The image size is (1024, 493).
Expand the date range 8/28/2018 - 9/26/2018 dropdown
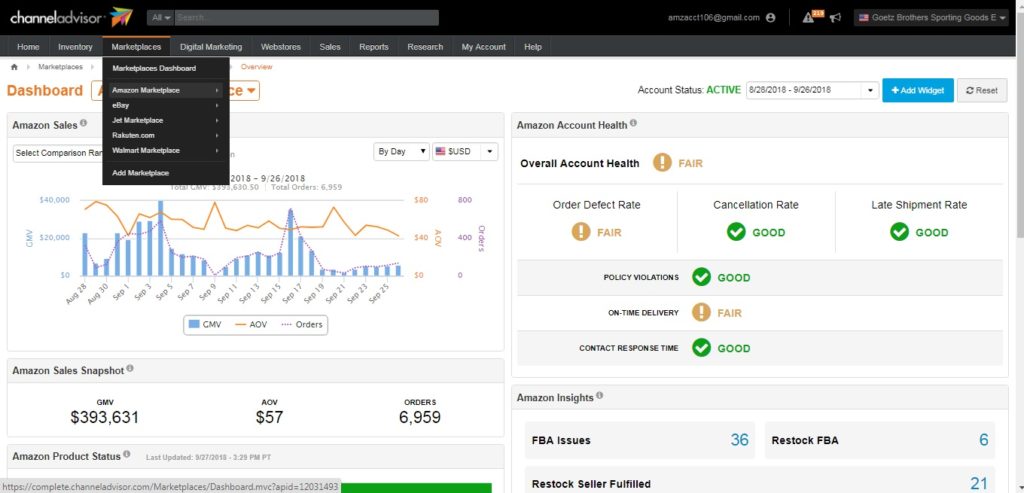coord(811,90)
